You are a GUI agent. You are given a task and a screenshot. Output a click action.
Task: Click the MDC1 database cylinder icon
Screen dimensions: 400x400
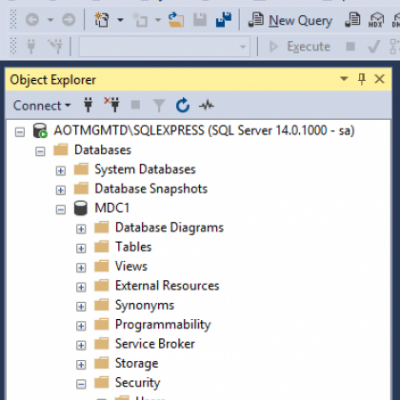coord(81,208)
